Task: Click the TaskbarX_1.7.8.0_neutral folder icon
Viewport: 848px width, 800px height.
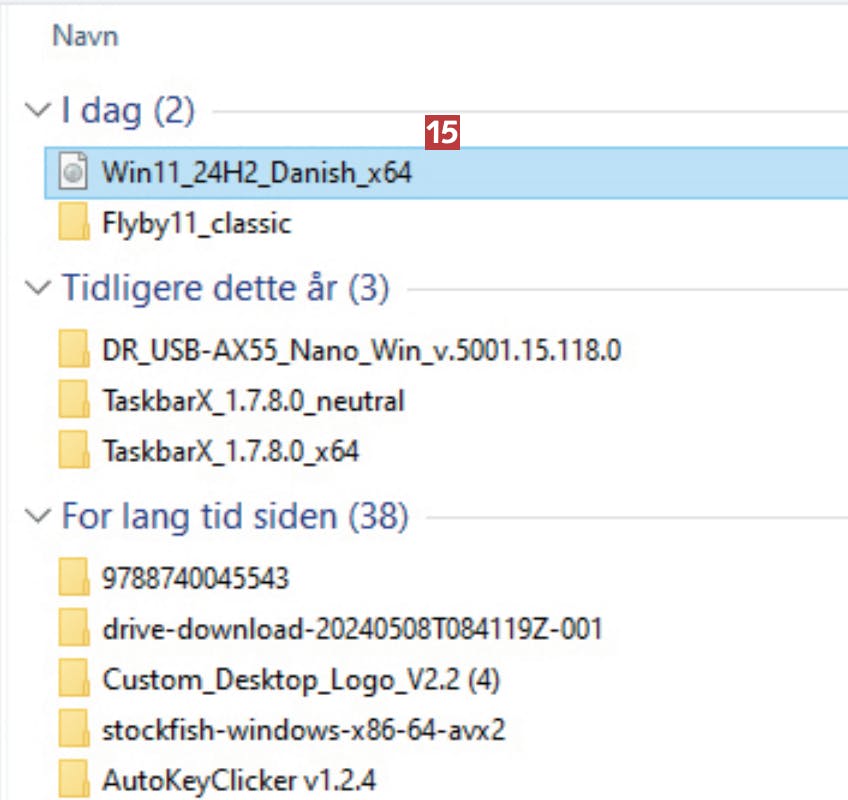Action: coord(73,402)
